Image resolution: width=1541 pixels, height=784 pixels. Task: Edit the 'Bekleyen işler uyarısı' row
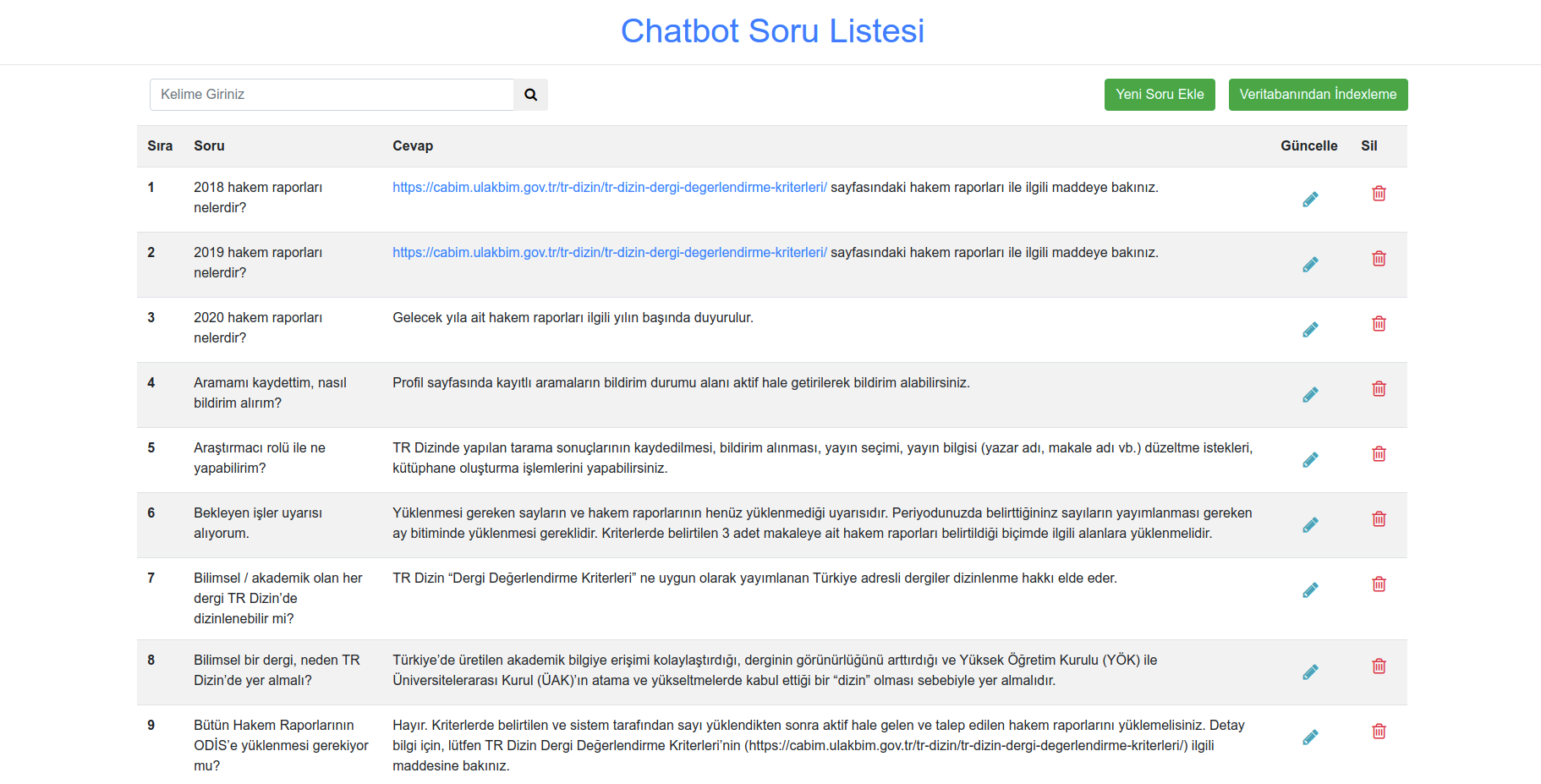[1310, 525]
